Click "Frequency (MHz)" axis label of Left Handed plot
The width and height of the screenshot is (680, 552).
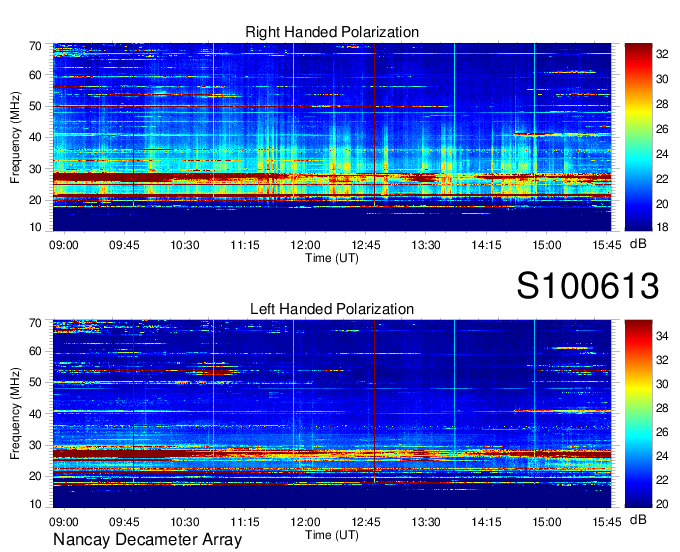(15, 414)
